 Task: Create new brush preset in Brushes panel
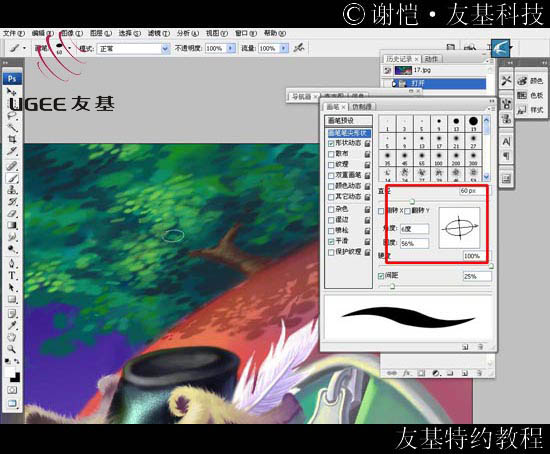click(465, 347)
